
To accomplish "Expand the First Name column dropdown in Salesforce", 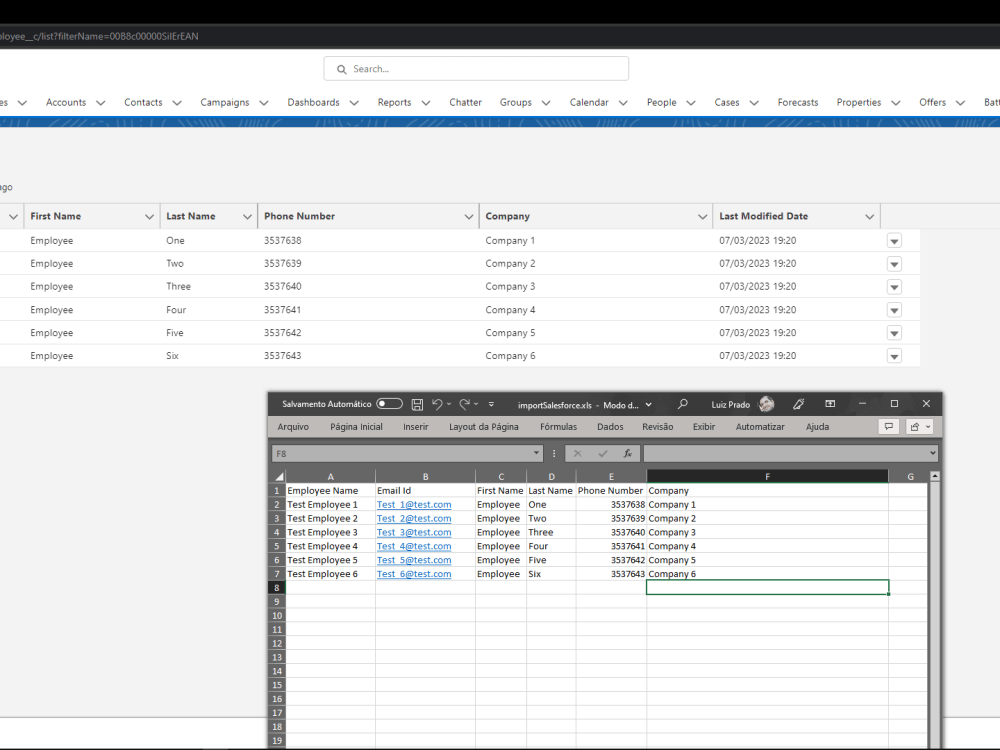I will coord(150,216).
